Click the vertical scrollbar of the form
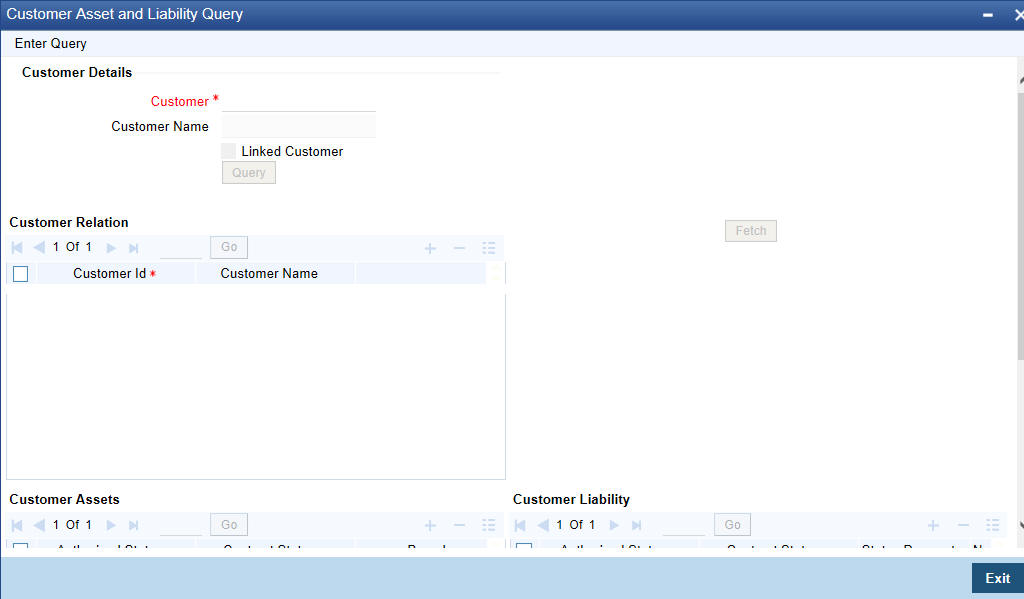 [x=1020, y=225]
